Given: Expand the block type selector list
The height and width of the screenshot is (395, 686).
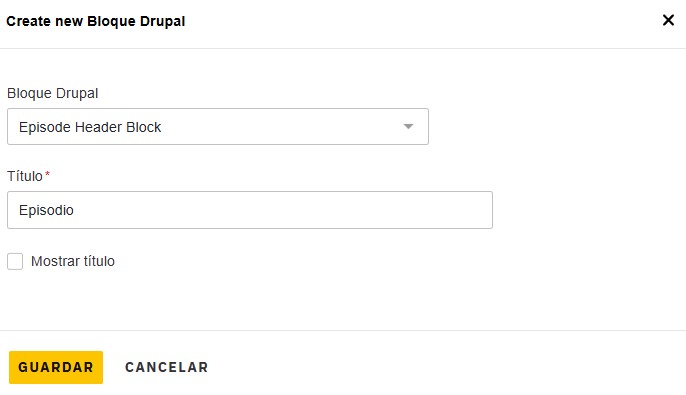Looking at the screenshot, I should tap(218, 126).
